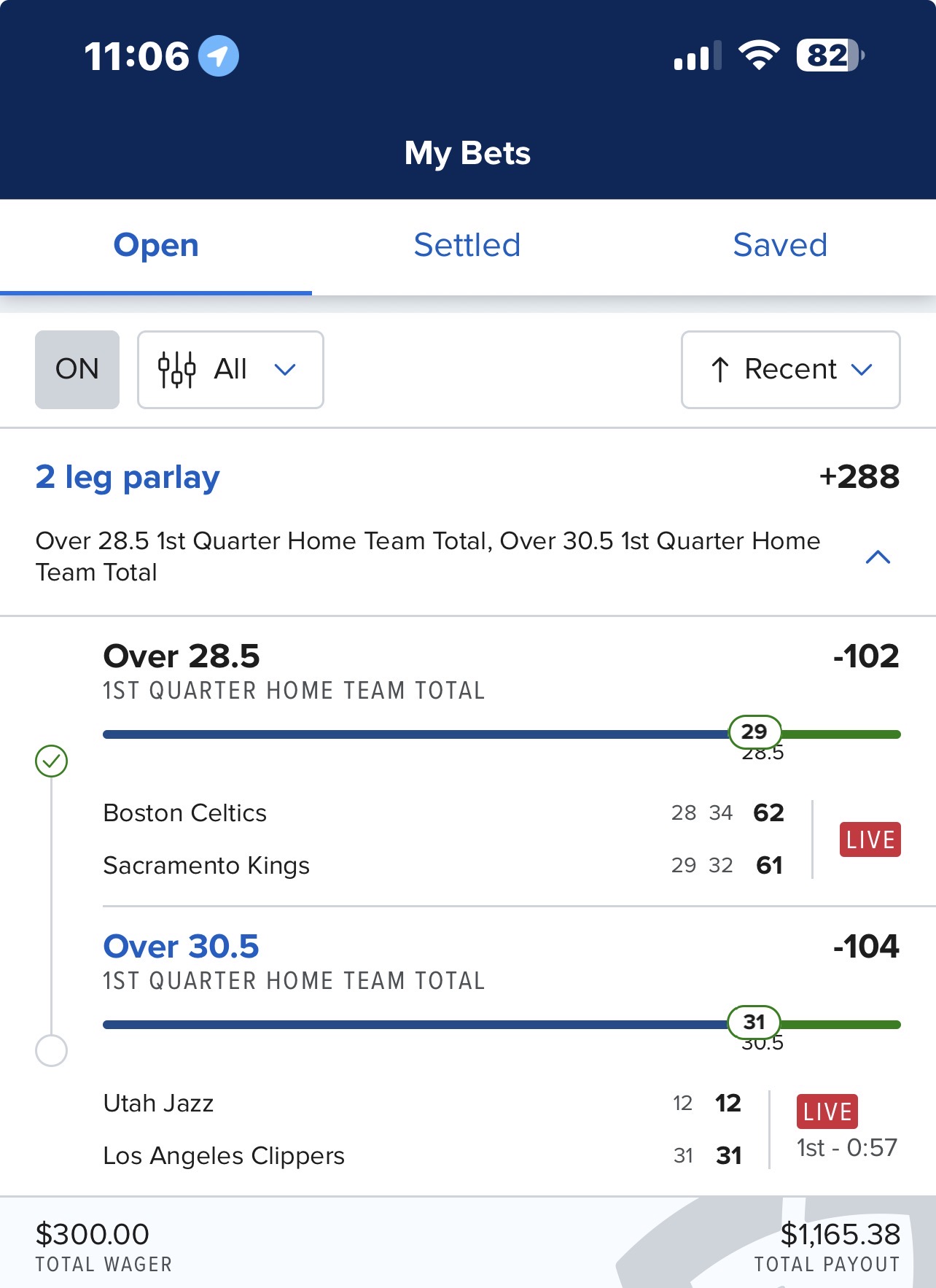Tap the Wi-Fi status icon
The width and height of the screenshot is (936, 1288).
point(759,55)
